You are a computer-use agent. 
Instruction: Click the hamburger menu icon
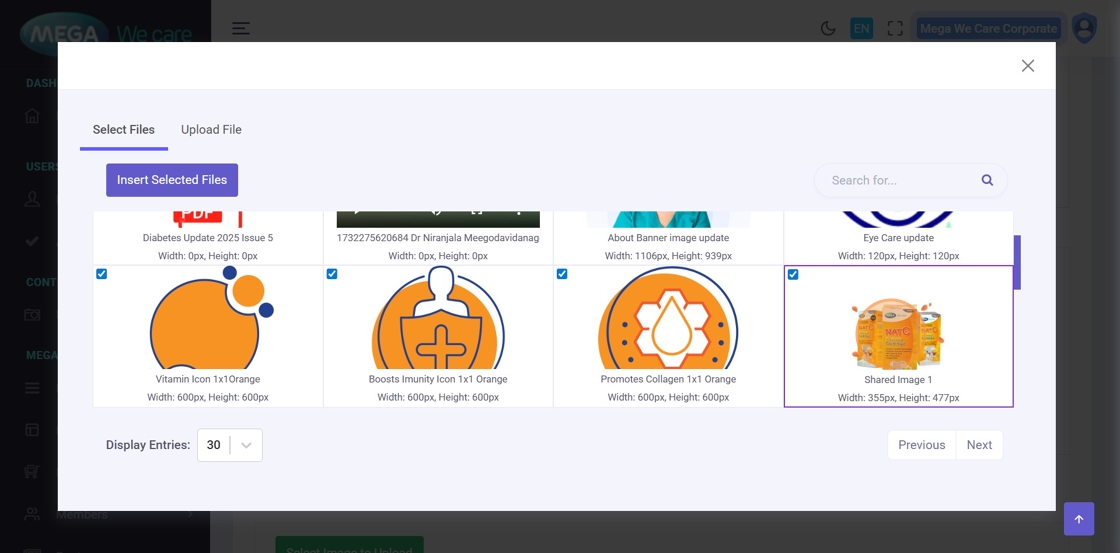point(241,28)
